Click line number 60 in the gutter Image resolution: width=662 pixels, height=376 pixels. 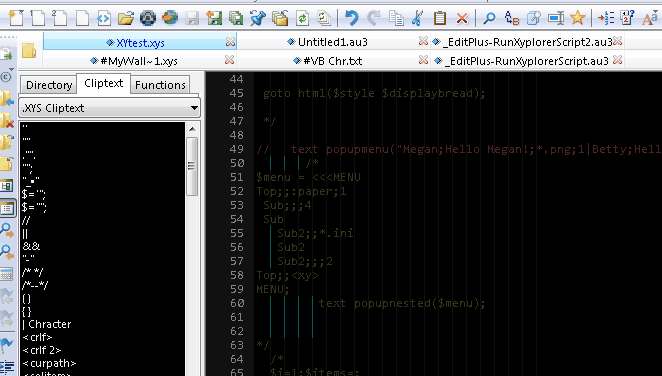tap(237, 303)
